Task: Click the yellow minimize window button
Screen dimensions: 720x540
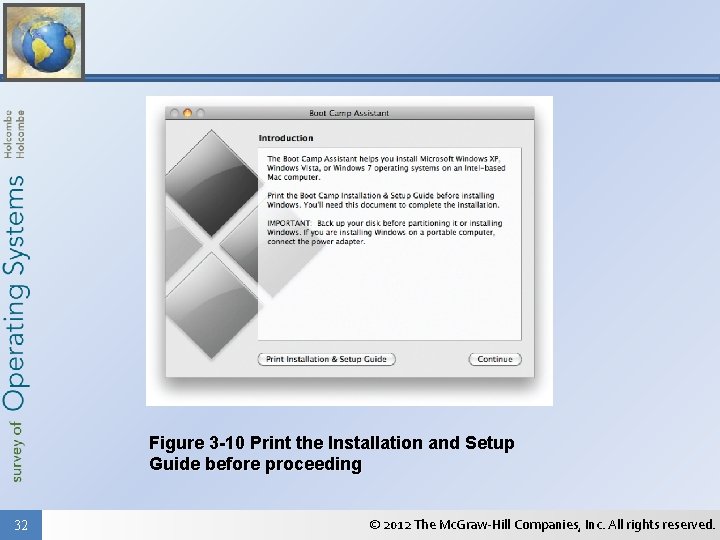Action: click(x=187, y=113)
